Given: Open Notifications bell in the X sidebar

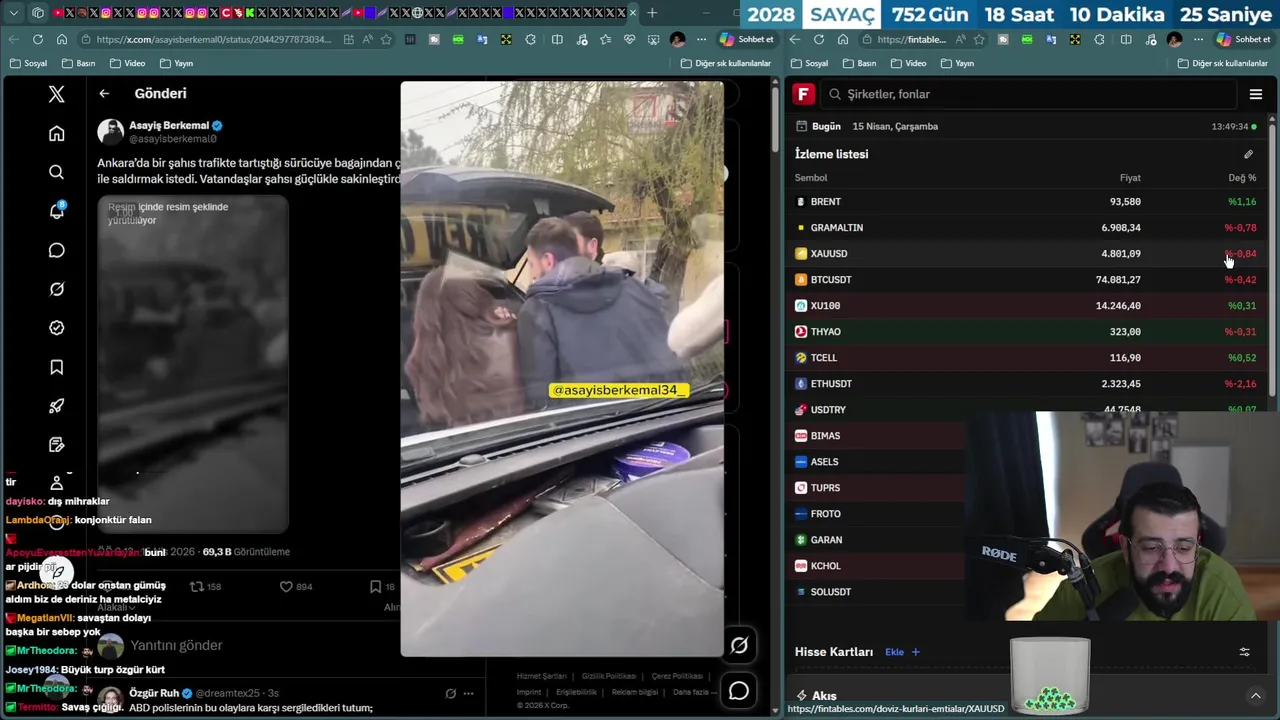Looking at the screenshot, I should (57, 211).
